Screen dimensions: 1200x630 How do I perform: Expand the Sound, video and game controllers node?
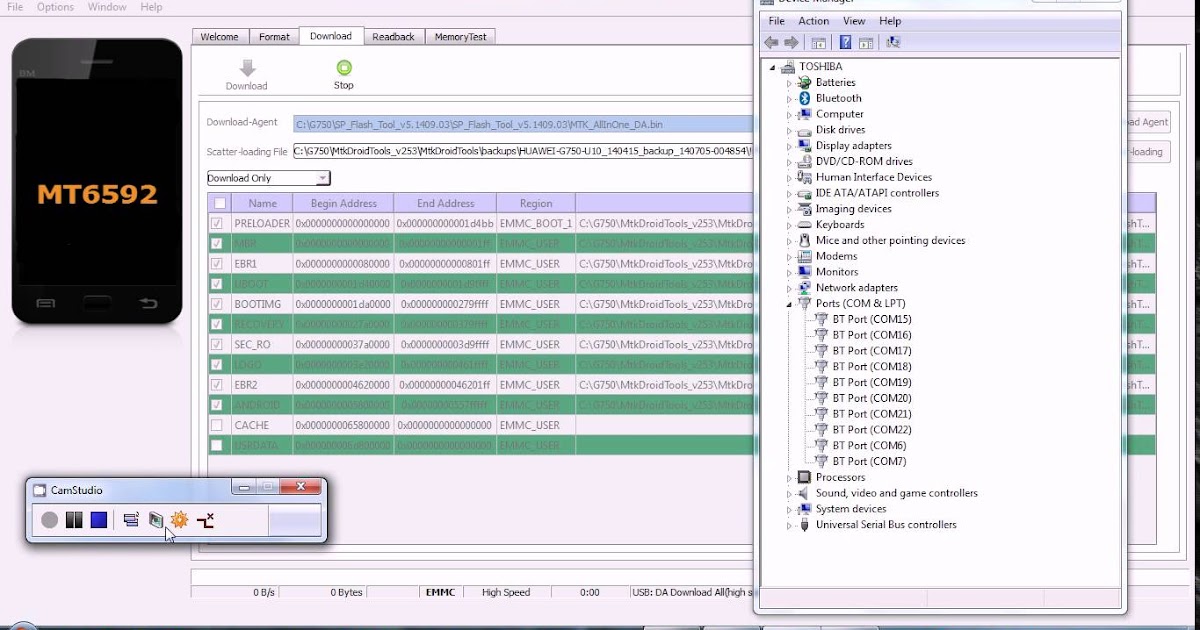pyautogui.click(x=789, y=493)
